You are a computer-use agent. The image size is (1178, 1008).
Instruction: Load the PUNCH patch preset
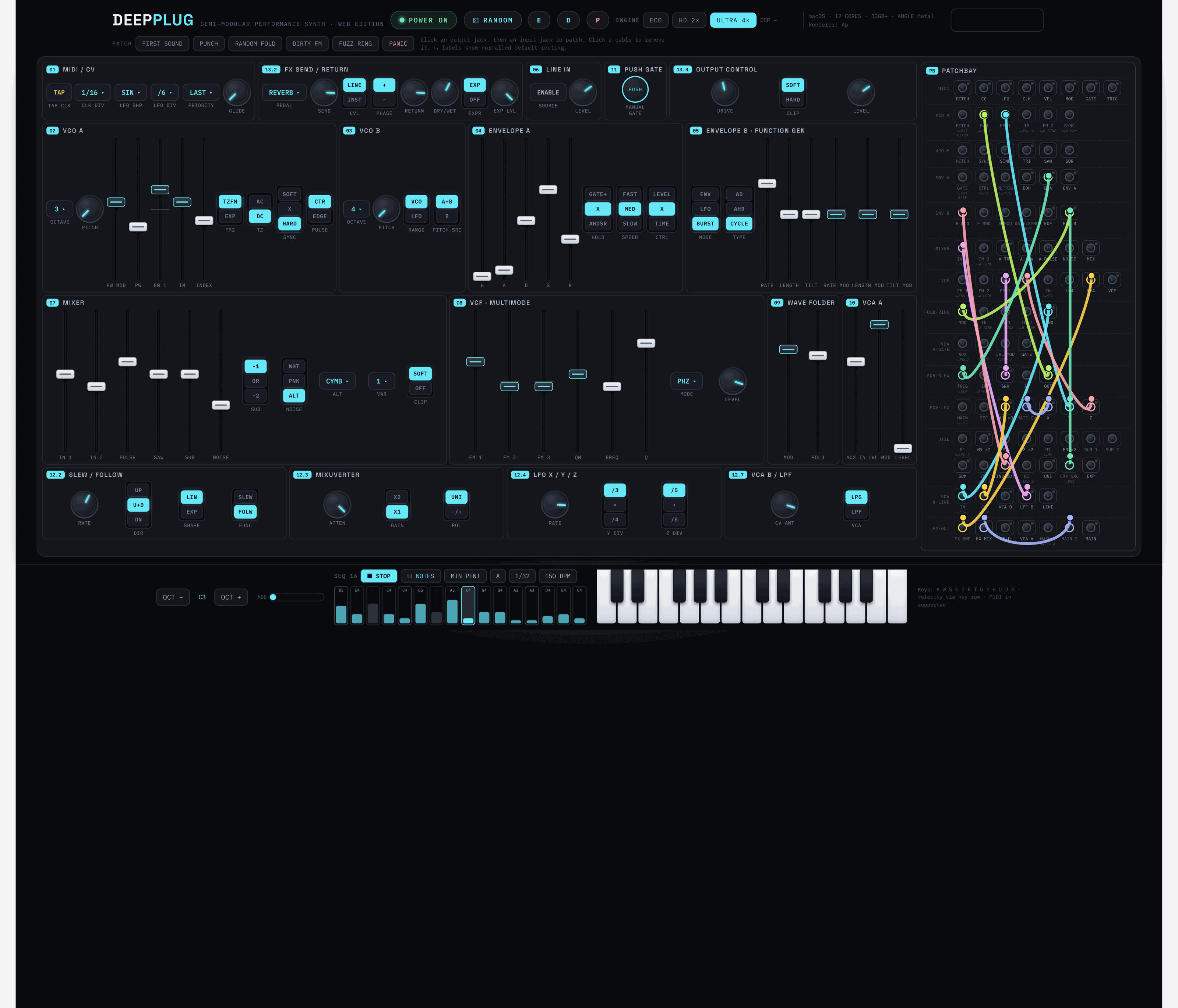click(x=209, y=44)
